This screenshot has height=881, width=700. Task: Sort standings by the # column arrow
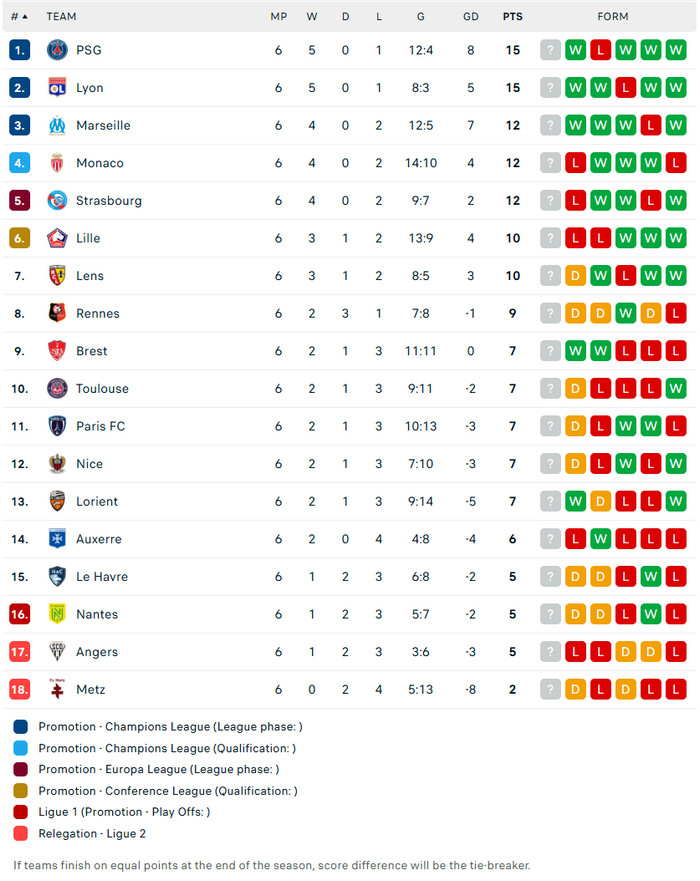pos(24,17)
